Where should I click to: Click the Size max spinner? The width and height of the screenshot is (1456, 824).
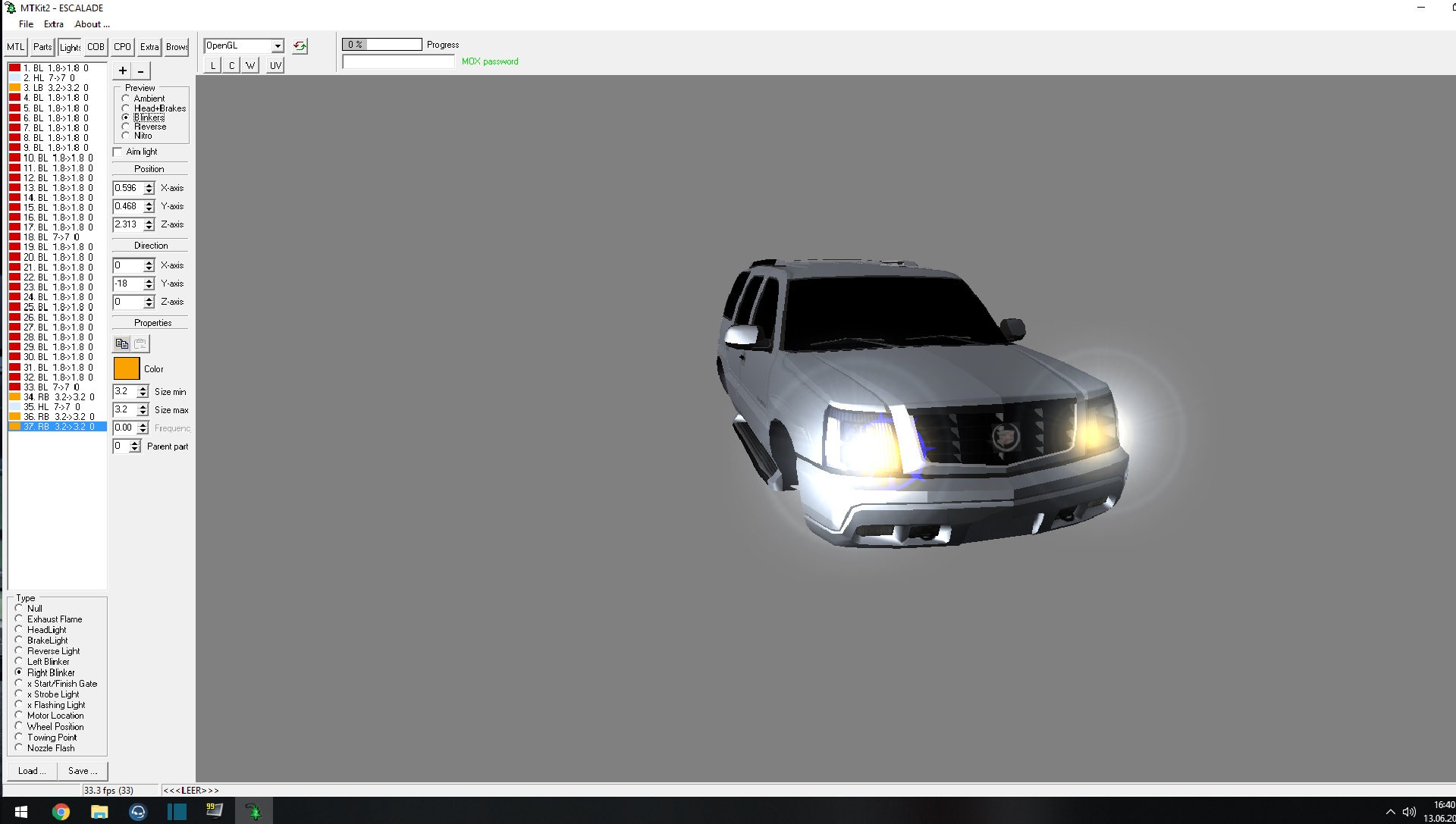click(x=143, y=410)
